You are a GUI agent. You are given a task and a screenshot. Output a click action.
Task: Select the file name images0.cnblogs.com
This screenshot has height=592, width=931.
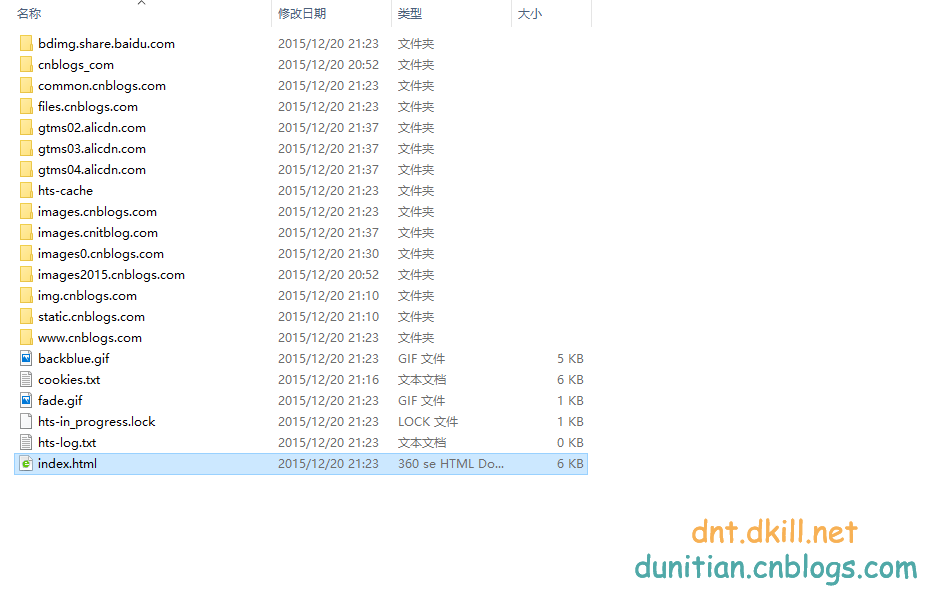coord(101,254)
